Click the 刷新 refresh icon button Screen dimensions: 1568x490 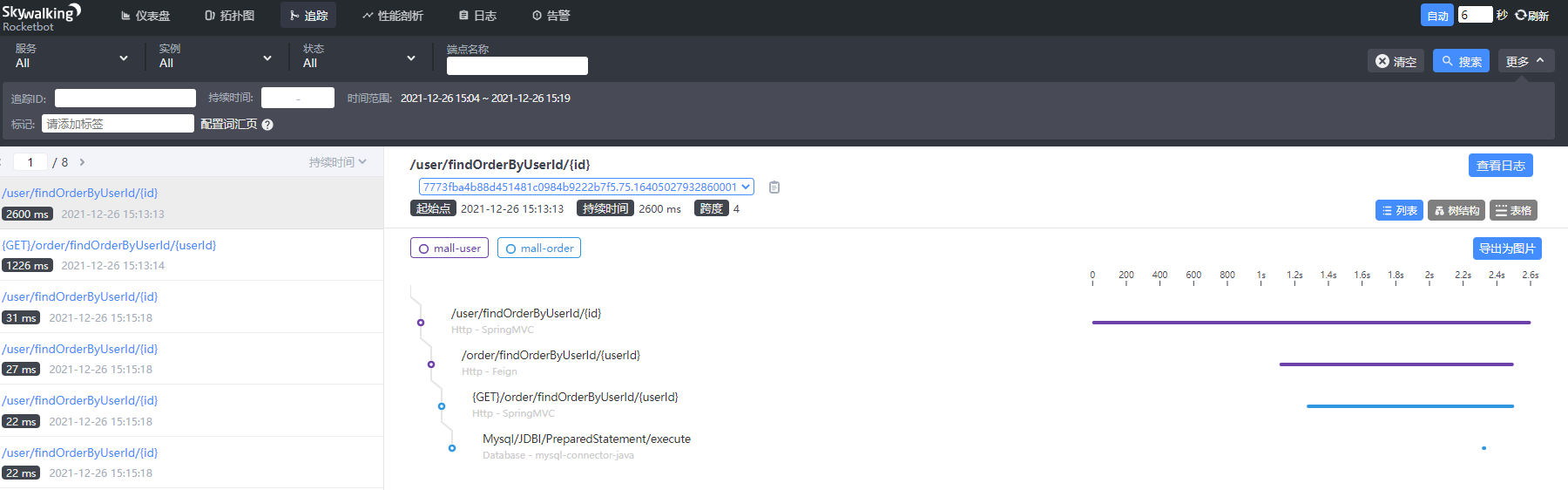point(1531,16)
